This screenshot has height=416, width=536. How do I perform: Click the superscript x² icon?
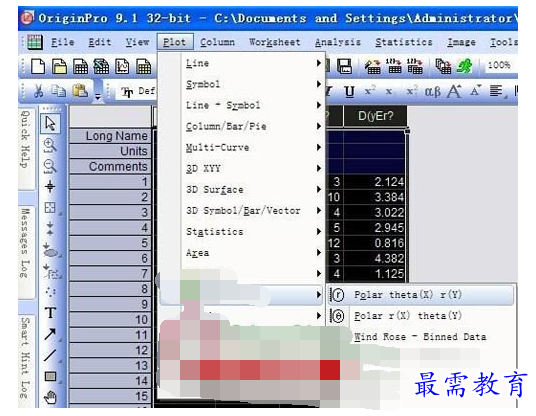(x=370, y=91)
